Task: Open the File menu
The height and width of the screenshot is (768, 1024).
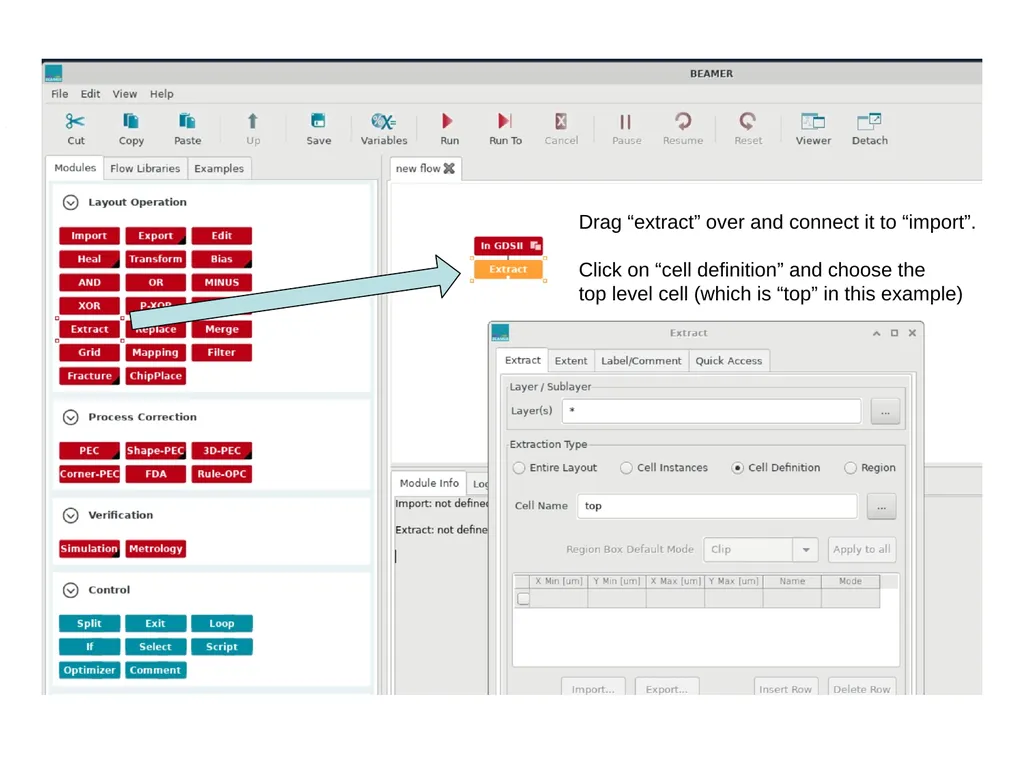Action: click(x=59, y=94)
